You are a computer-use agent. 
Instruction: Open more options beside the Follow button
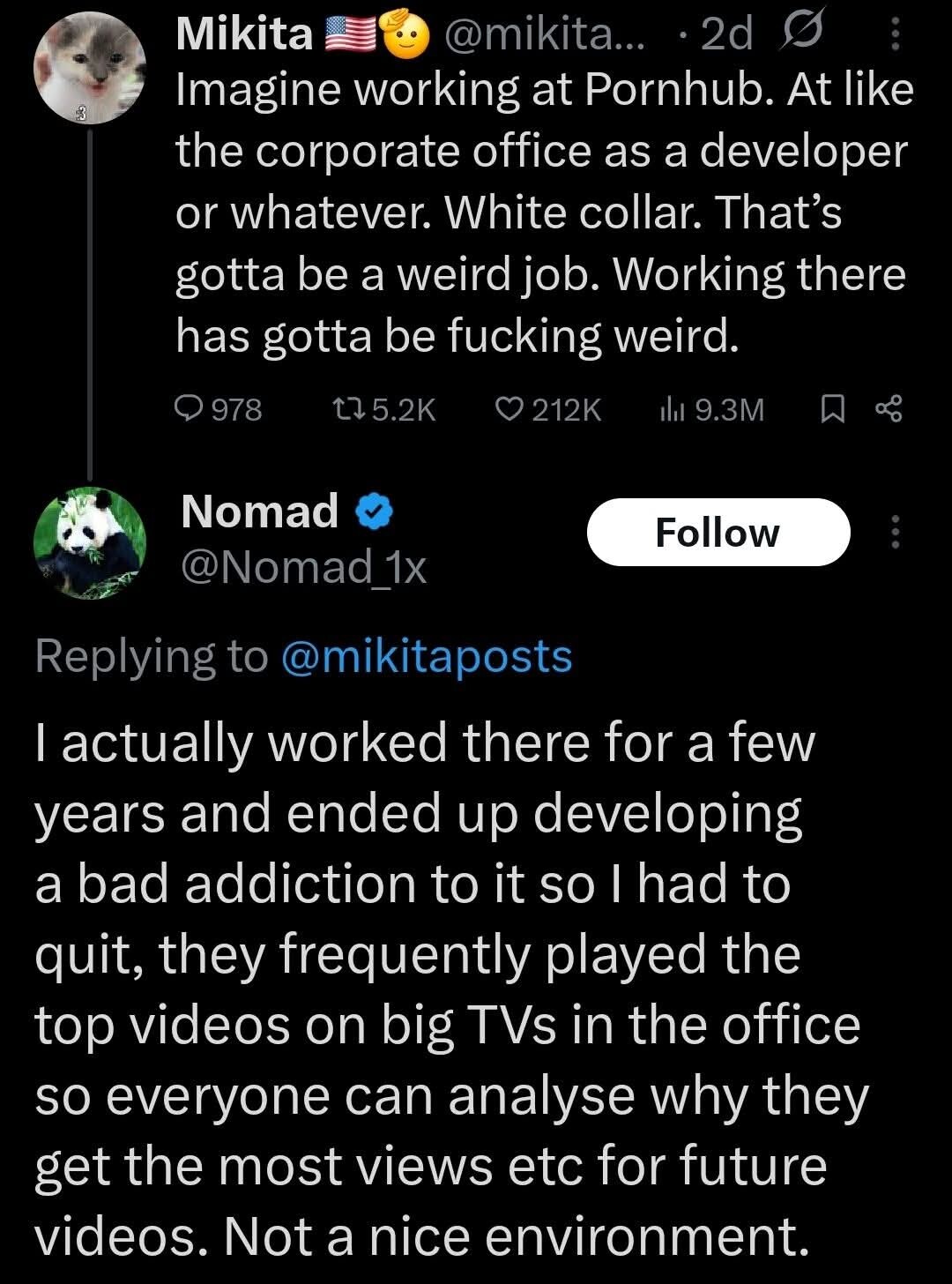pos(896,532)
